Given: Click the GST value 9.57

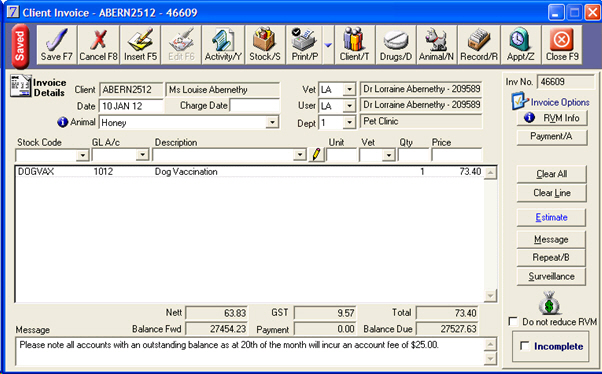Looking at the screenshot, I should click(325, 313).
